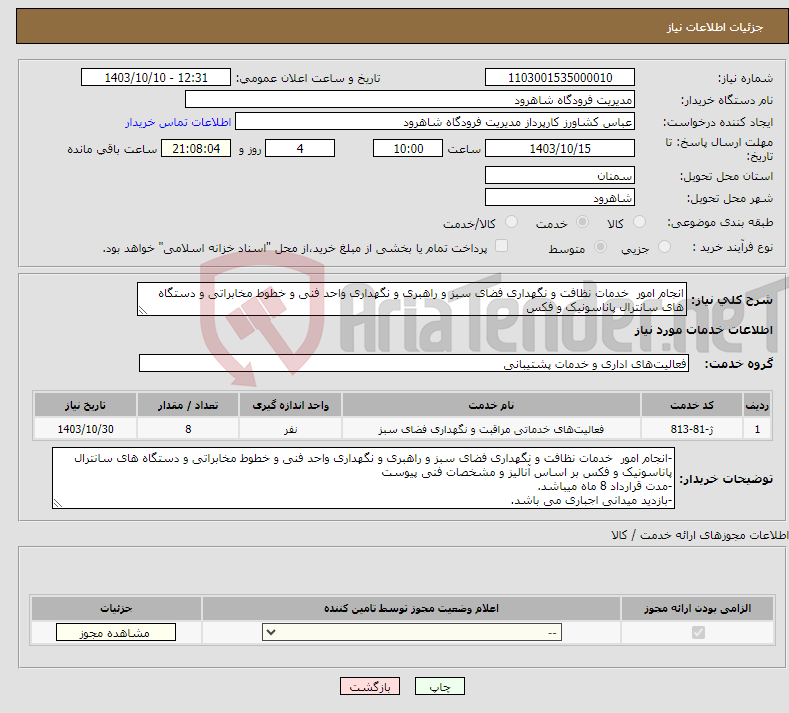Click the resize handle of buyer notes box

coord(57,503)
